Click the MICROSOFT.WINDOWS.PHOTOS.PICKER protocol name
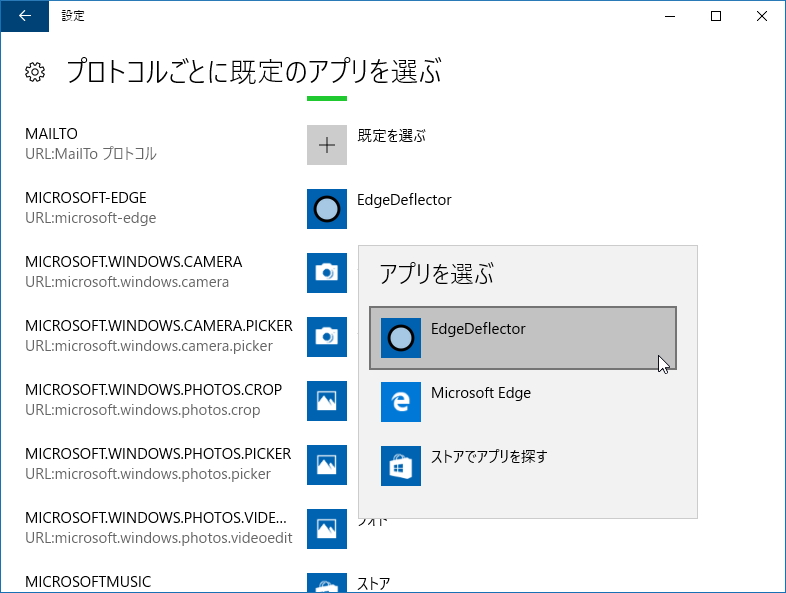This screenshot has width=786, height=593. pyautogui.click(x=158, y=454)
